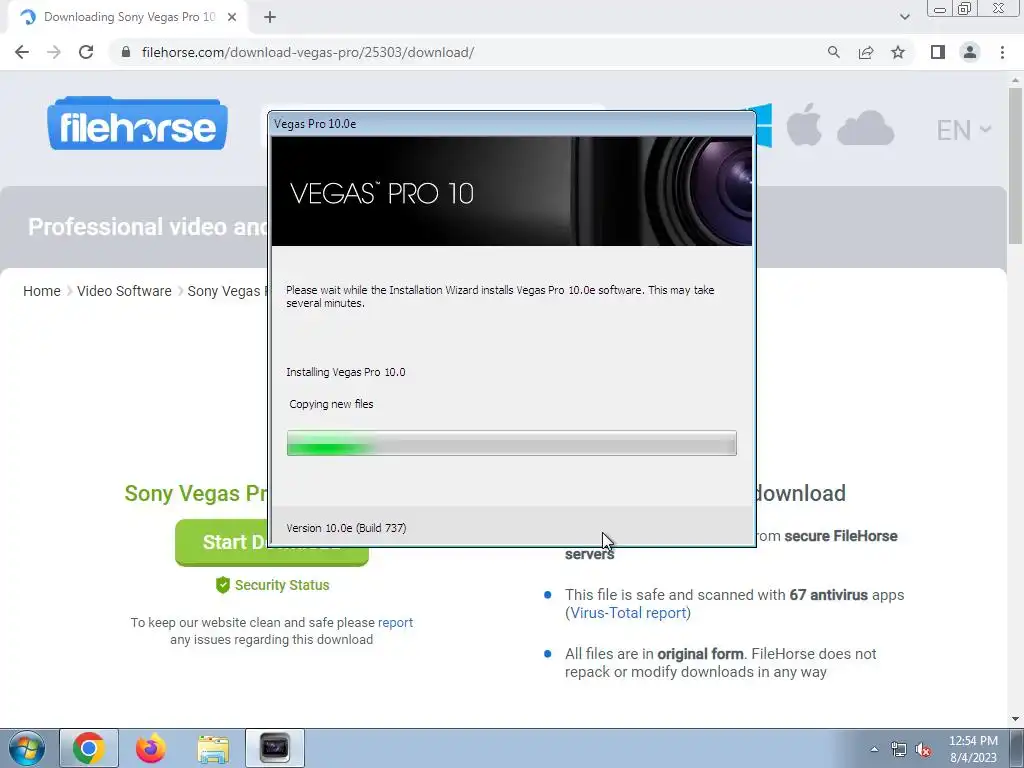The height and width of the screenshot is (768, 1024).
Task: Open a new browser tab
Action: (x=270, y=17)
